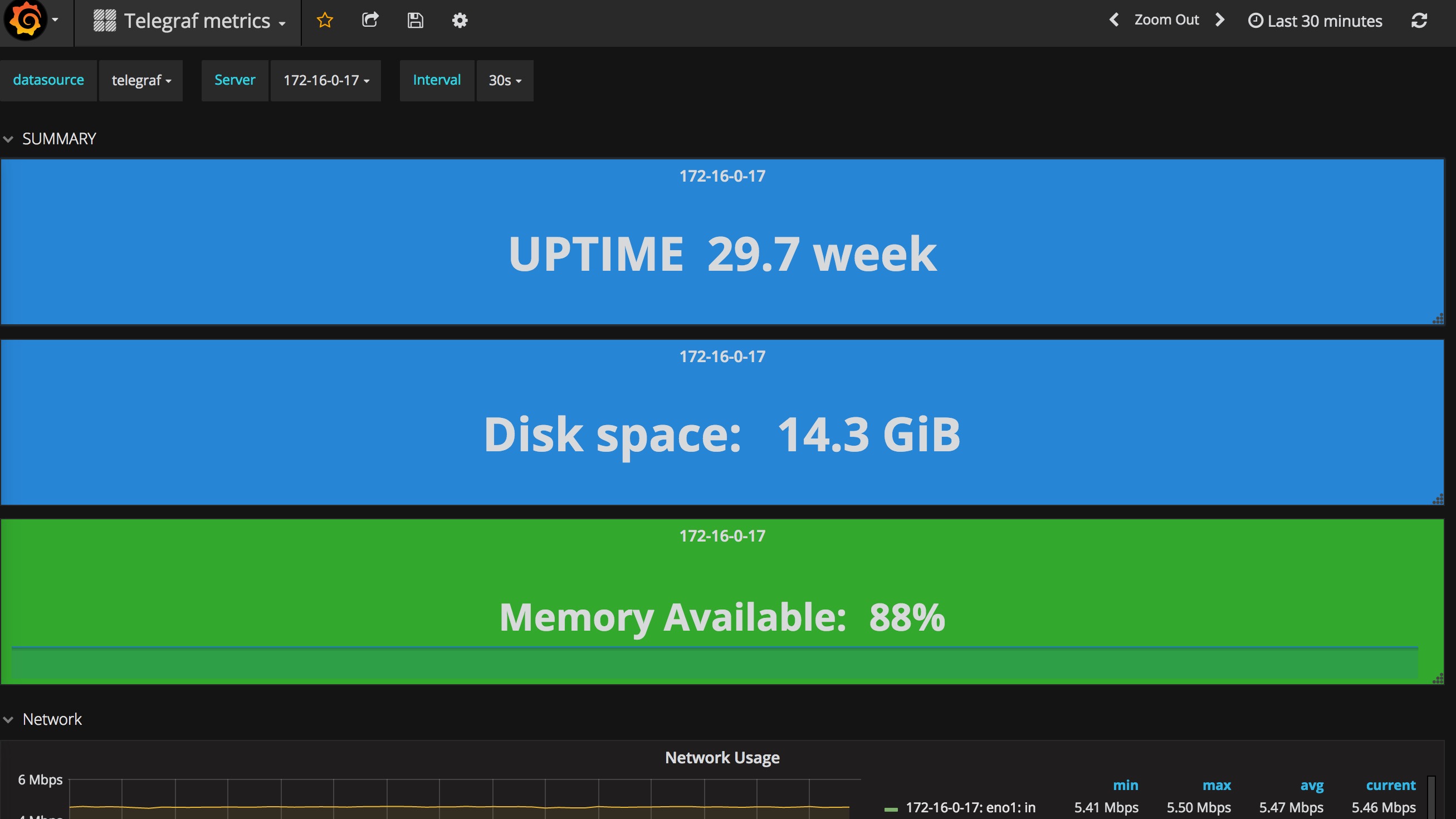Collapse the SUMMARY section expander

tap(8, 139)
